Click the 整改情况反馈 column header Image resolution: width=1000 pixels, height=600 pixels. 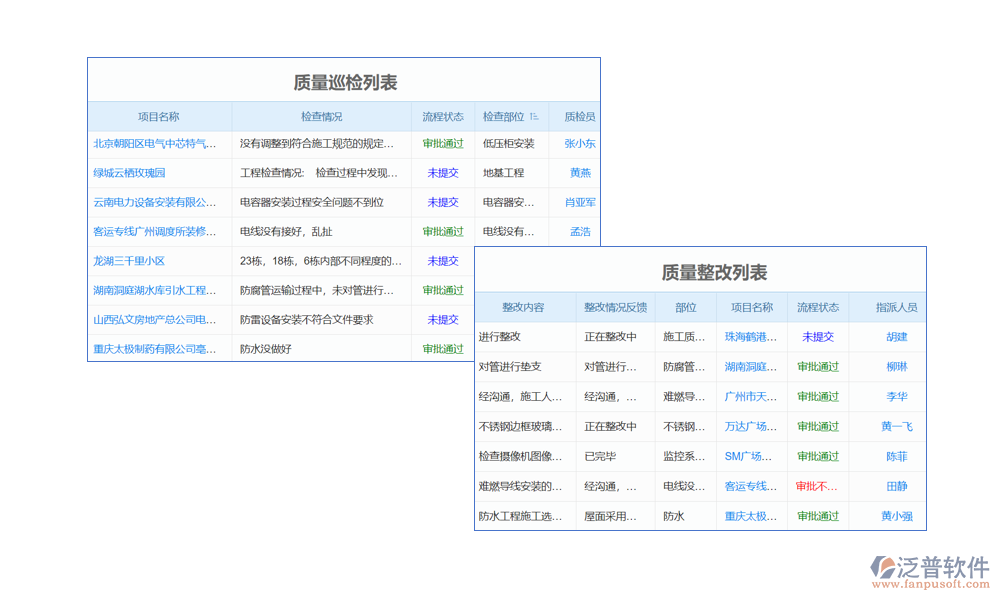pyautogui.click(x=615, y=308)
